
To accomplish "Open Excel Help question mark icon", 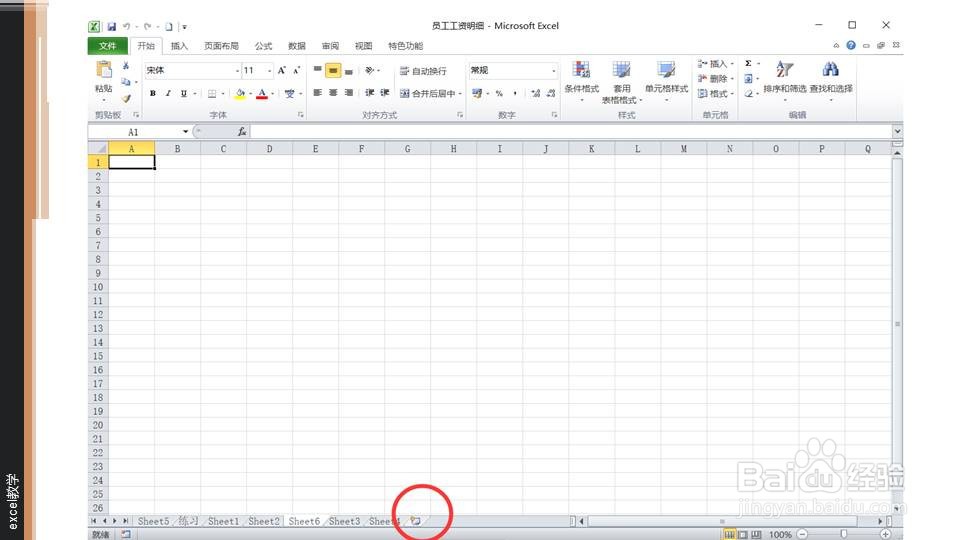I will pyautogui.click(x=851, y=45).
